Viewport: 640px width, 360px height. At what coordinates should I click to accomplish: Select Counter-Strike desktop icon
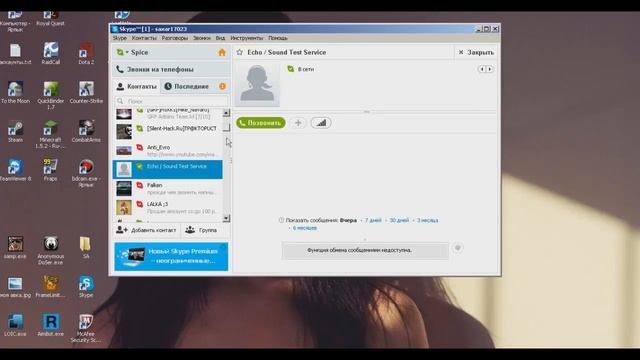86,92
